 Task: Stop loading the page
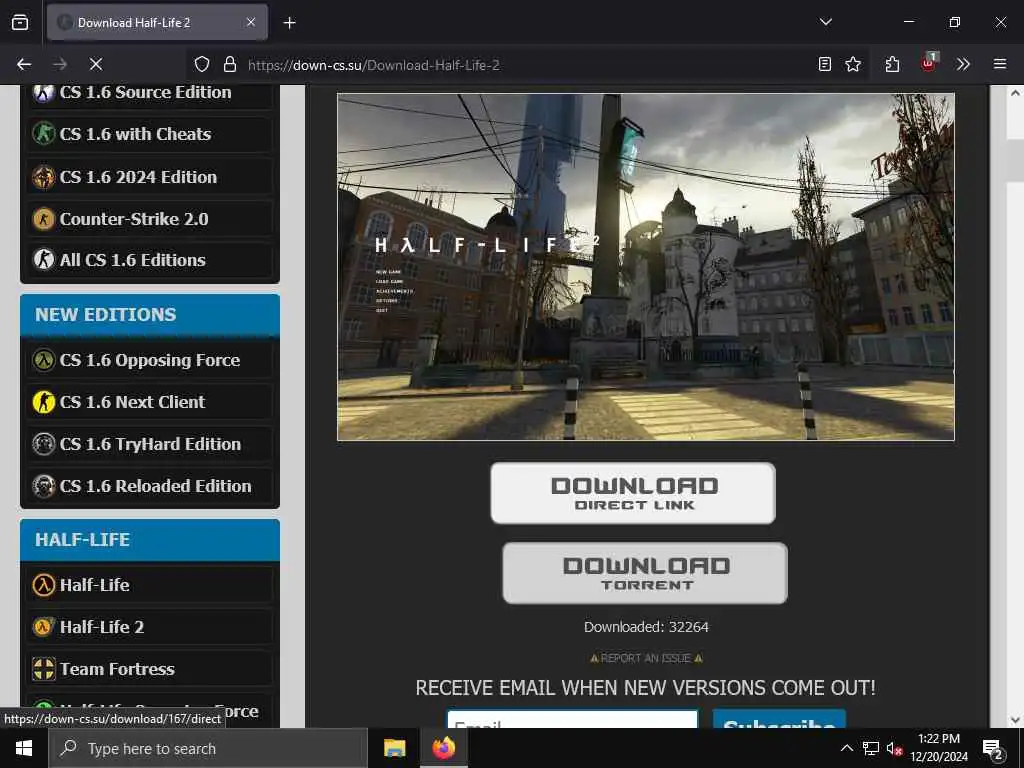click(x=96, y=64)
